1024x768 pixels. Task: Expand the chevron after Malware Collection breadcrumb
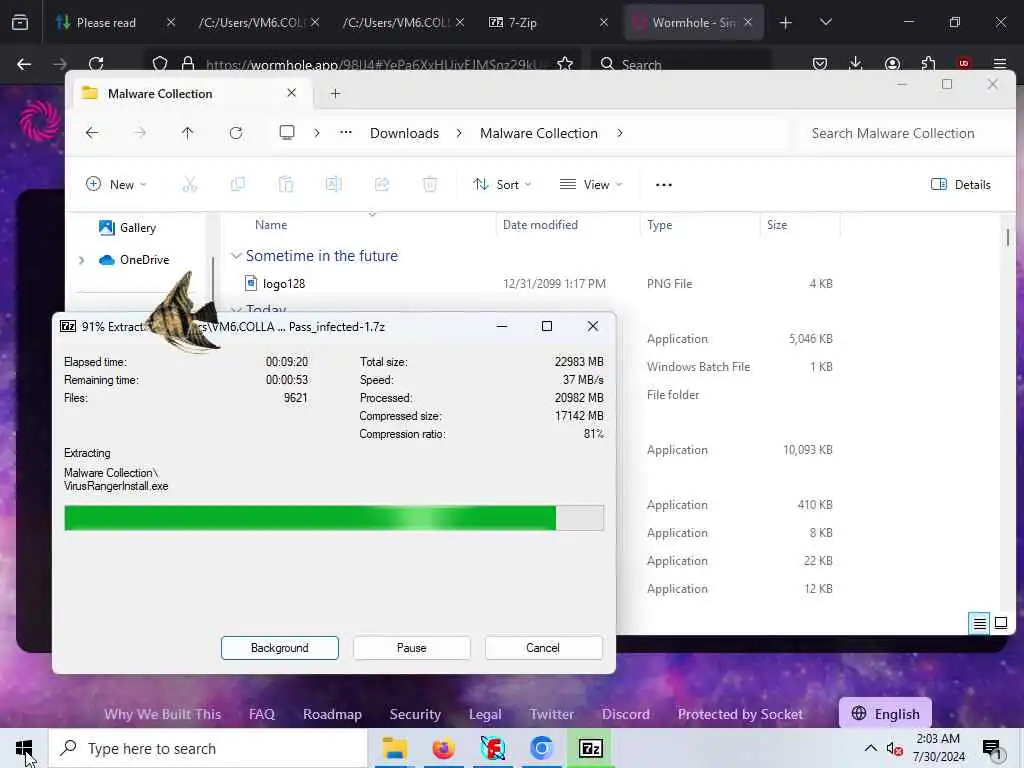pyautogui.click(x=620, y=133)
